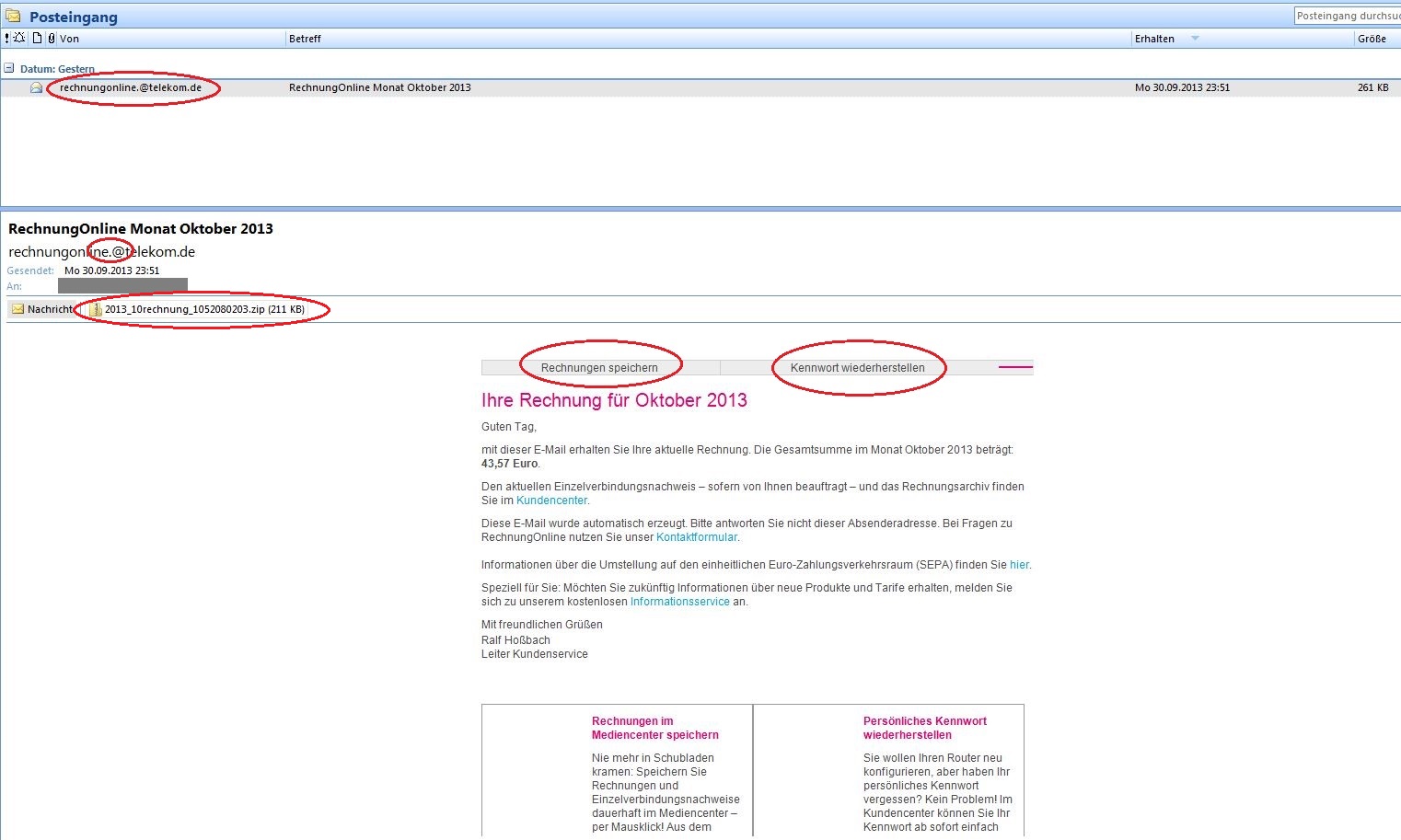Click the greeting 'Guten Tag,'
The height and width of the screenshot is (840, 1401).
509,427
